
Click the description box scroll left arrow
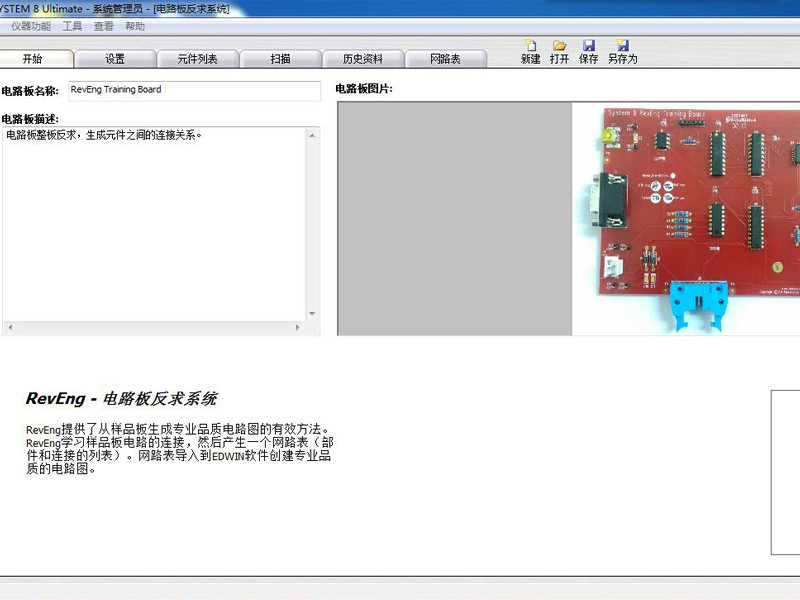tap(10, 328)
